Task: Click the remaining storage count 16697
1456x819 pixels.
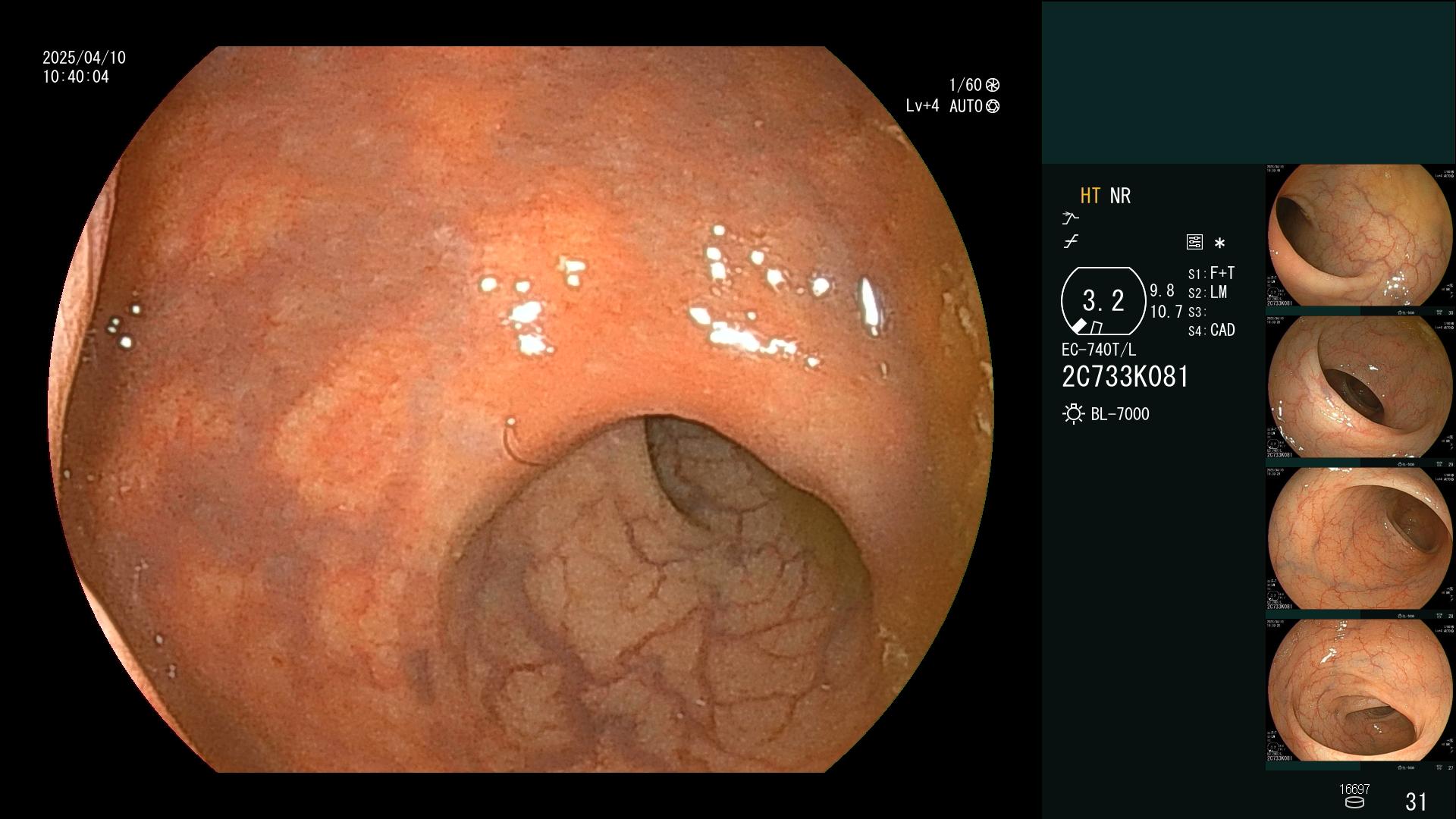Action: click(1354, 789)
